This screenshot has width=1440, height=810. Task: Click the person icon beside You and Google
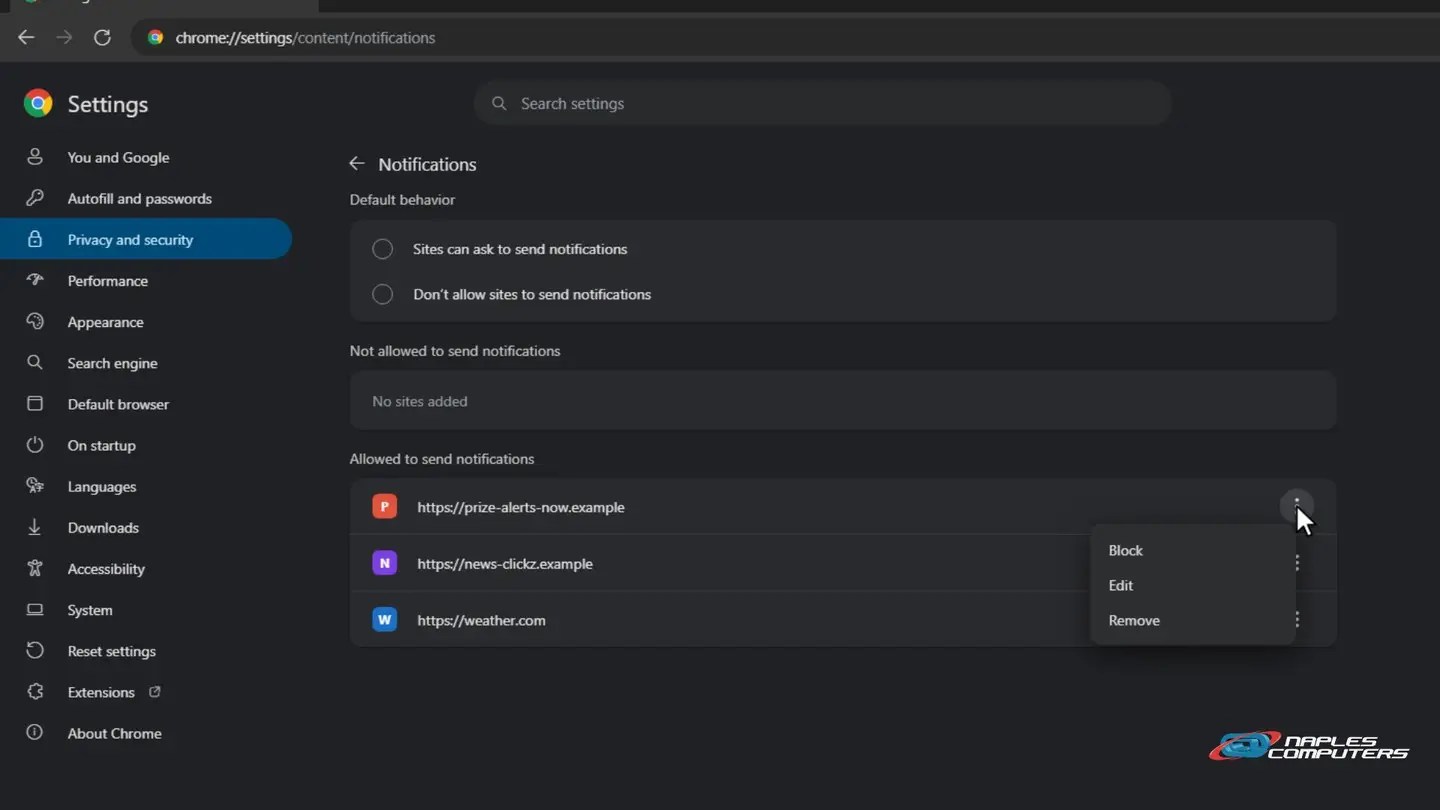(35, 157)
